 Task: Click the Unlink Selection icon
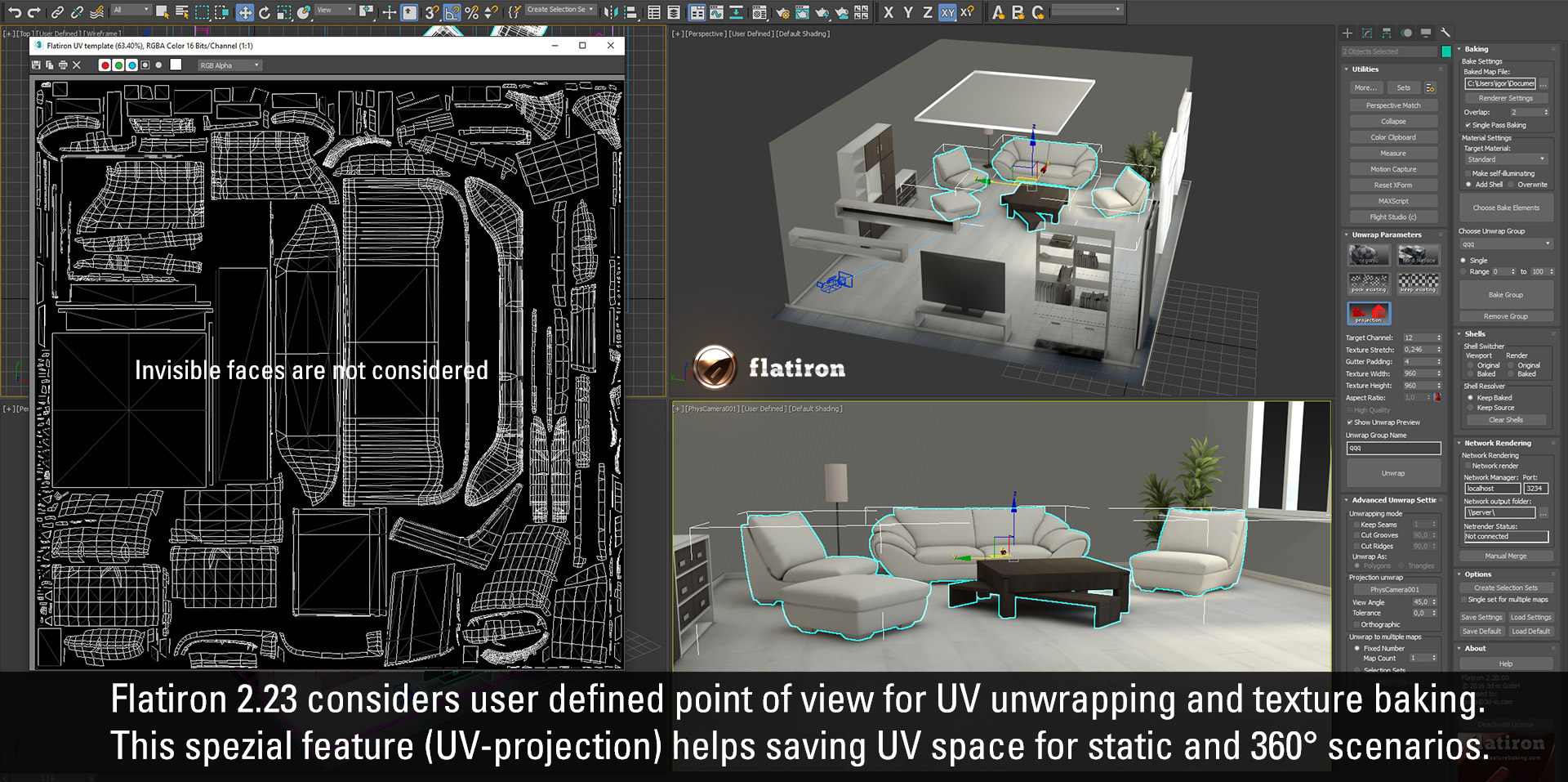pos(77,12)
